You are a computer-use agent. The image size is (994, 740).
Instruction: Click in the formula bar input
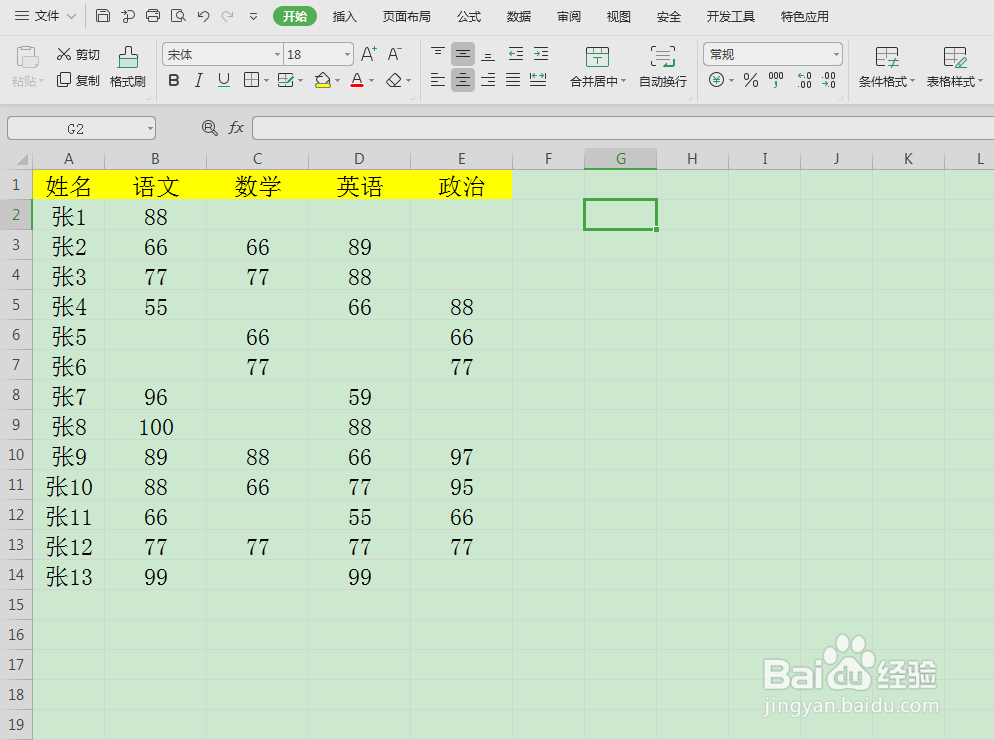click(x=623, y=128)
